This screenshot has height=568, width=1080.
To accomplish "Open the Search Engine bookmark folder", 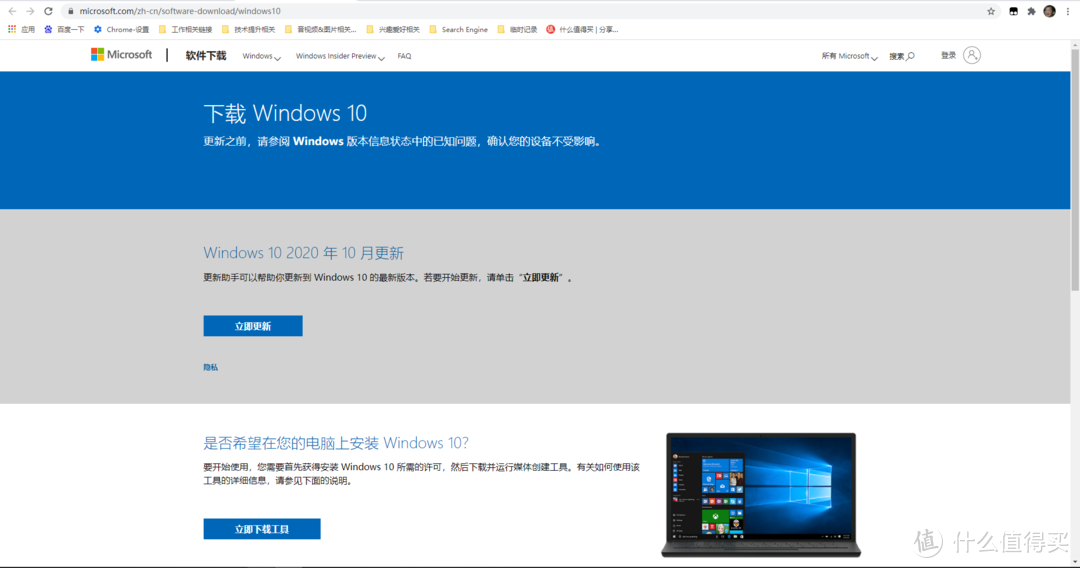I will [x=458, y=30].
